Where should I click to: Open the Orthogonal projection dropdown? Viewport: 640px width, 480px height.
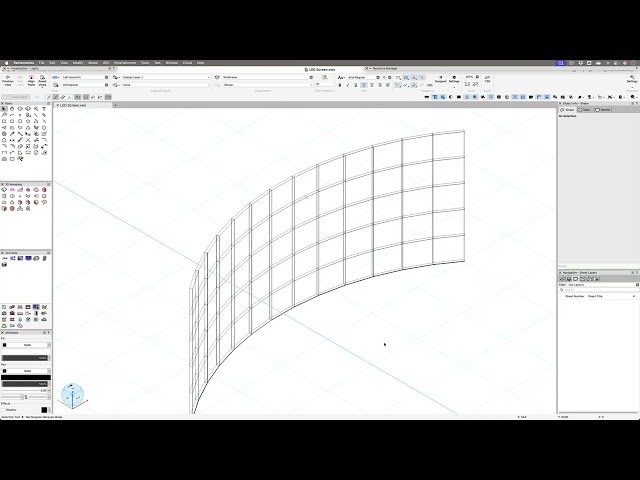pyautogui.click(x=83, y=85)
